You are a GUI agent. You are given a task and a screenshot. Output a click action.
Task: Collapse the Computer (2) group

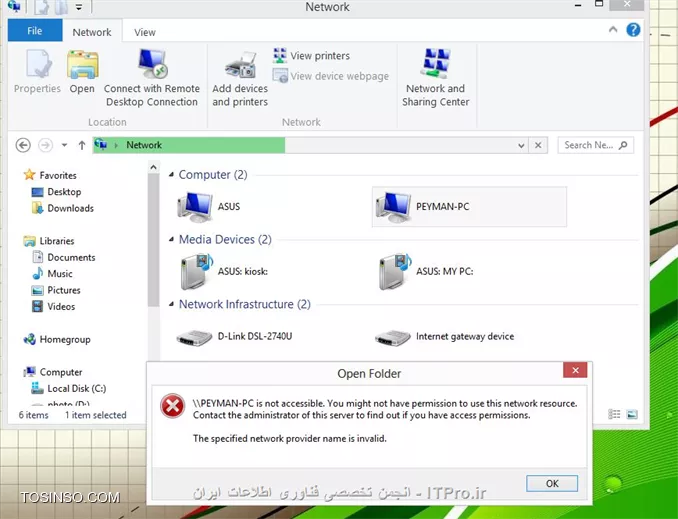(171, 175)
